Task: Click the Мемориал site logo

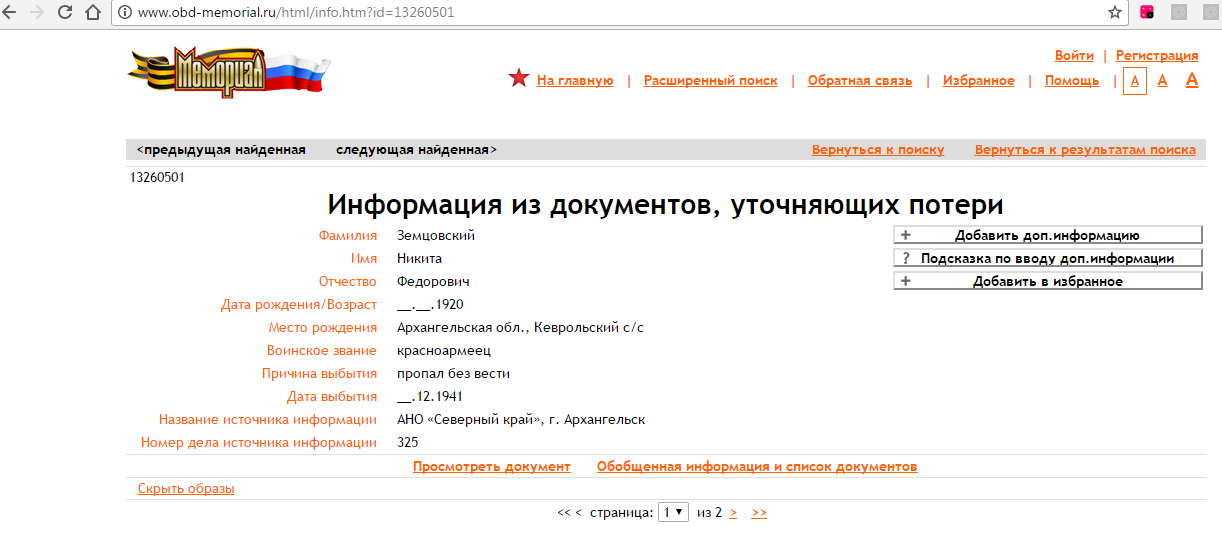Action: click(x=229, y=71)
